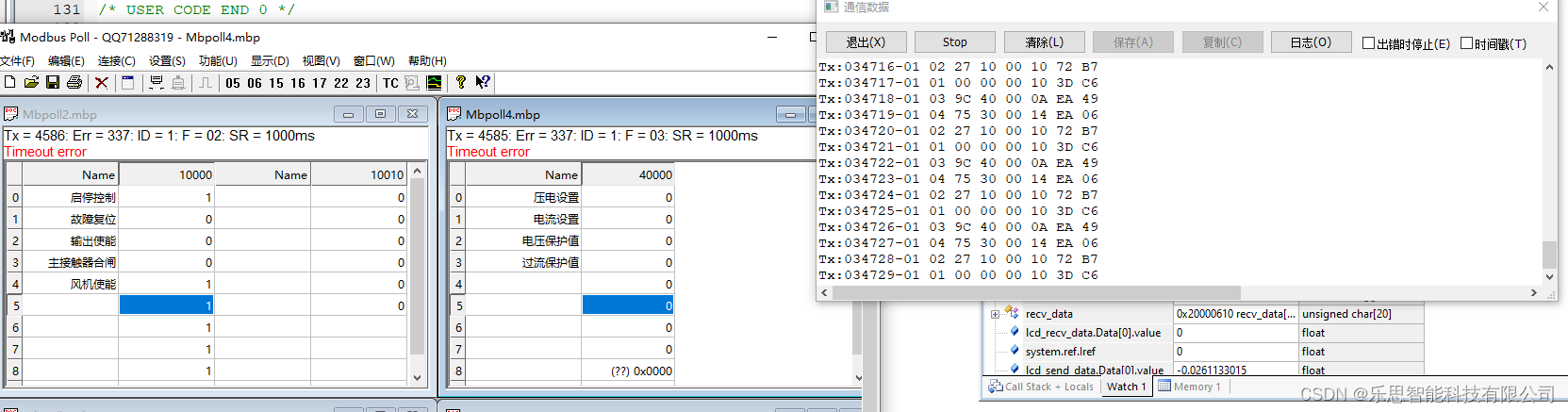Open the read/write definition window icon
Image resolution: width=1568 pixels, height=412 pixels.
[x=128, y=83]
